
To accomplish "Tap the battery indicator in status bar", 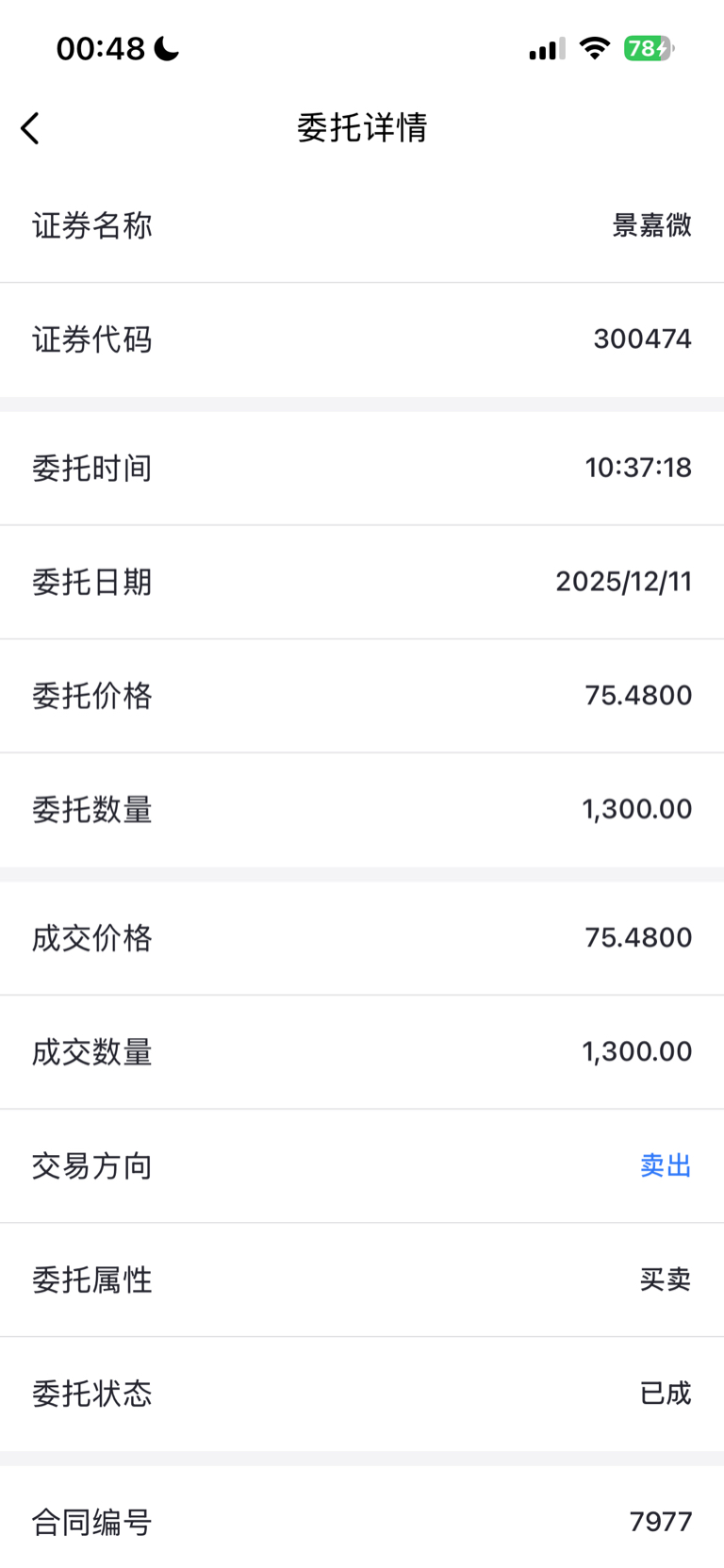I will [x=649, y=48].
